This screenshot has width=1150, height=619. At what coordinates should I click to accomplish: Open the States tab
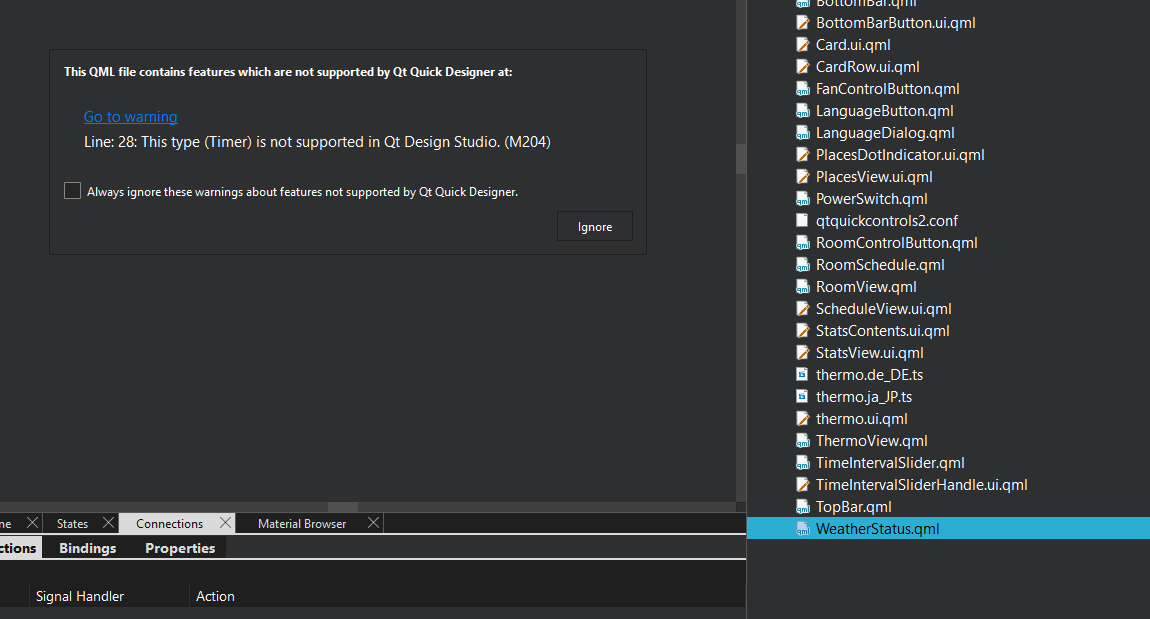click(x=72, y=523)
